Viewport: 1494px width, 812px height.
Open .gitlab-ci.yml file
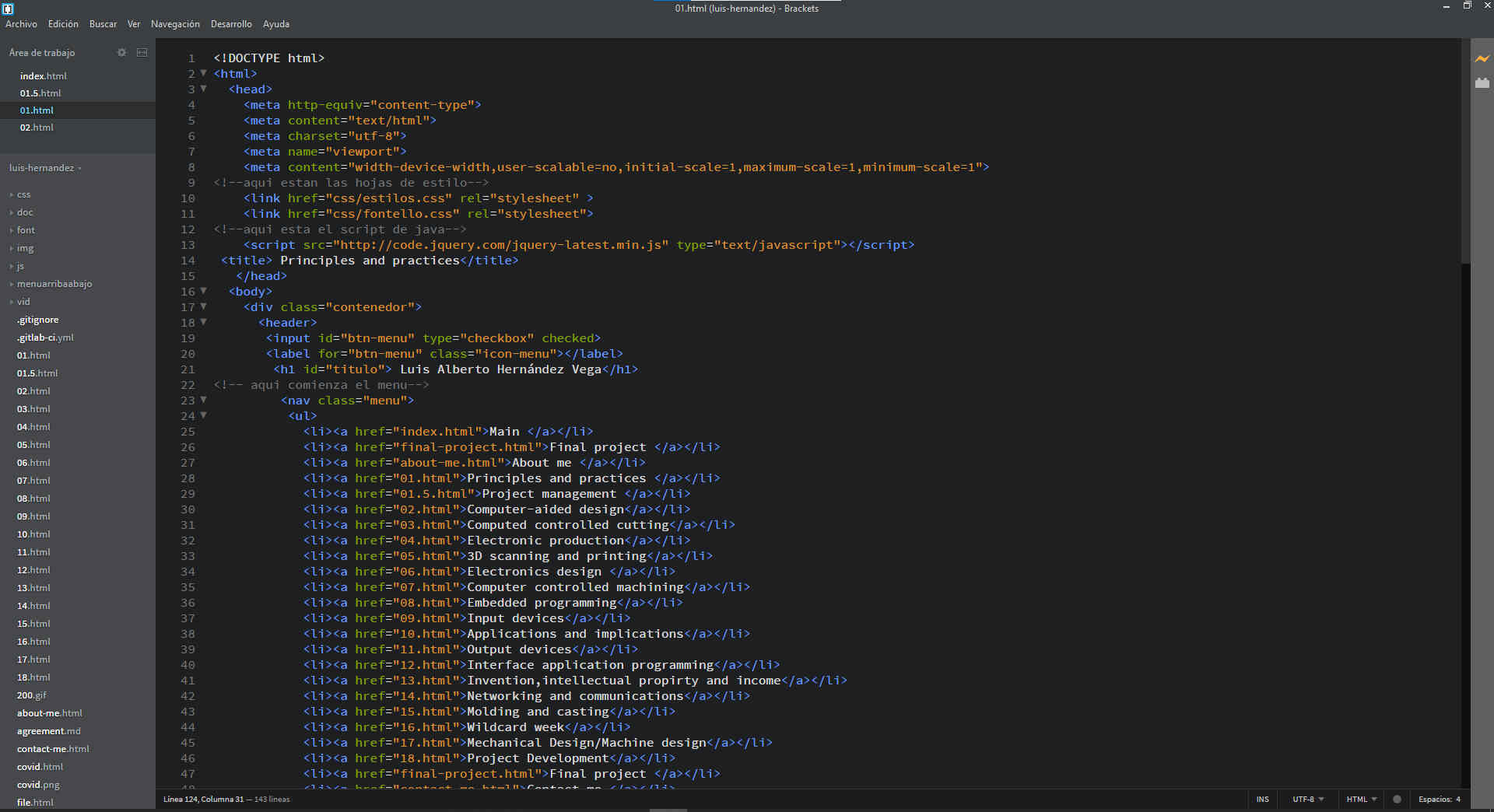[x=45, y=338]
